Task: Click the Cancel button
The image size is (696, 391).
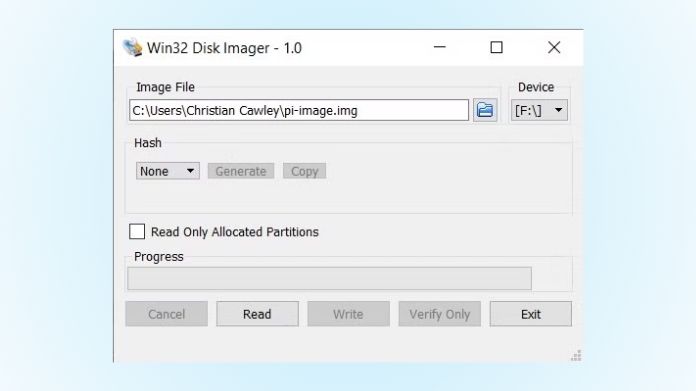Action: coord(166,314)
